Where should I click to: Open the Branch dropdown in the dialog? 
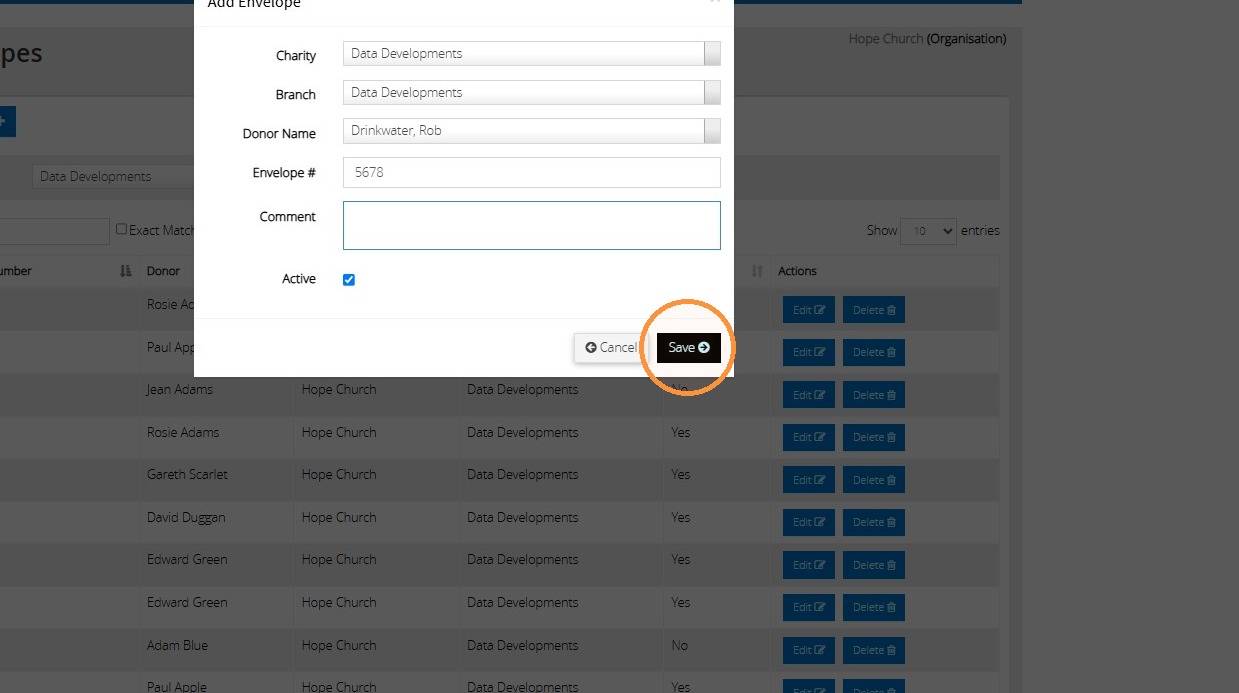click(x=531, y=93)
